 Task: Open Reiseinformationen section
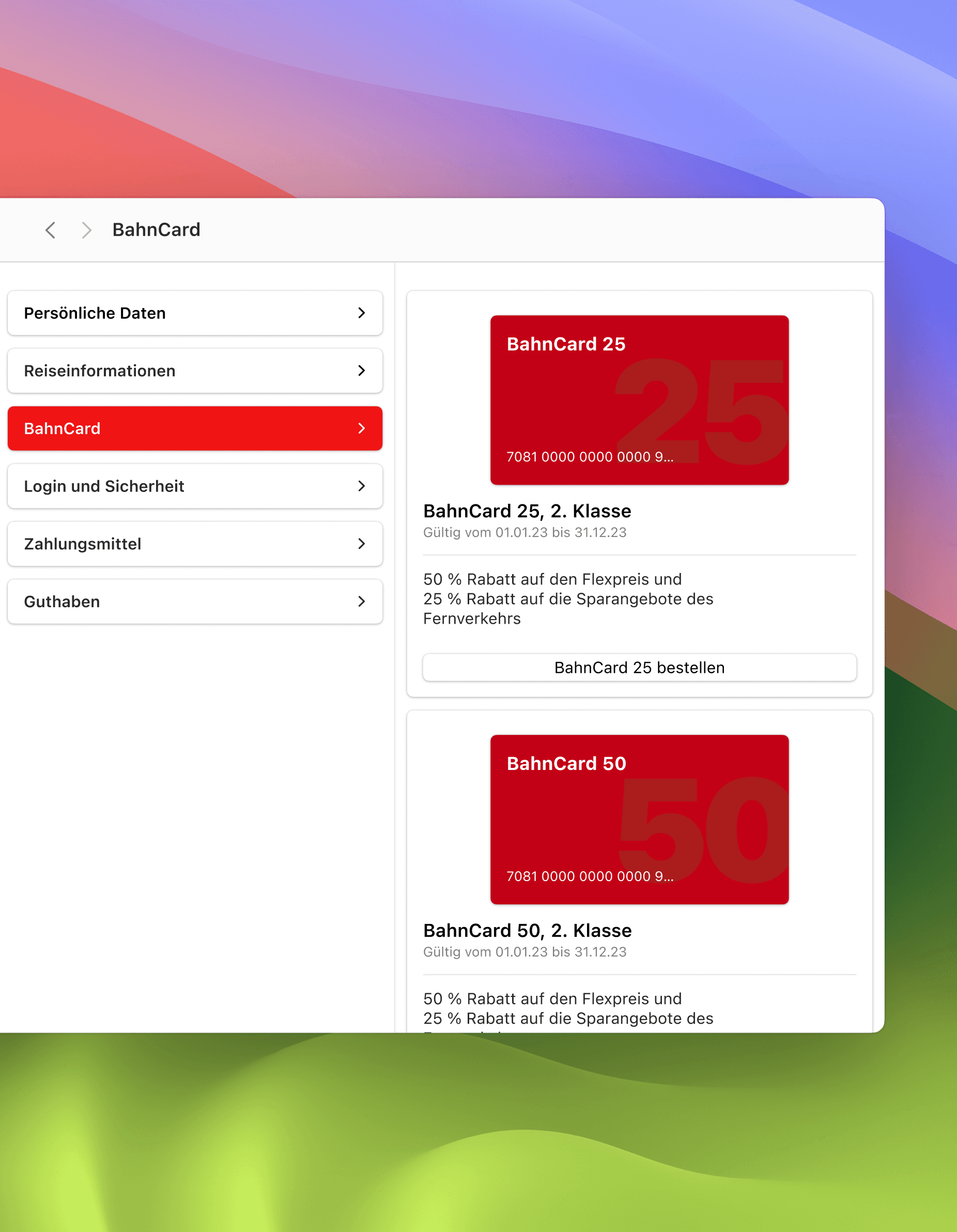[195, 371]
